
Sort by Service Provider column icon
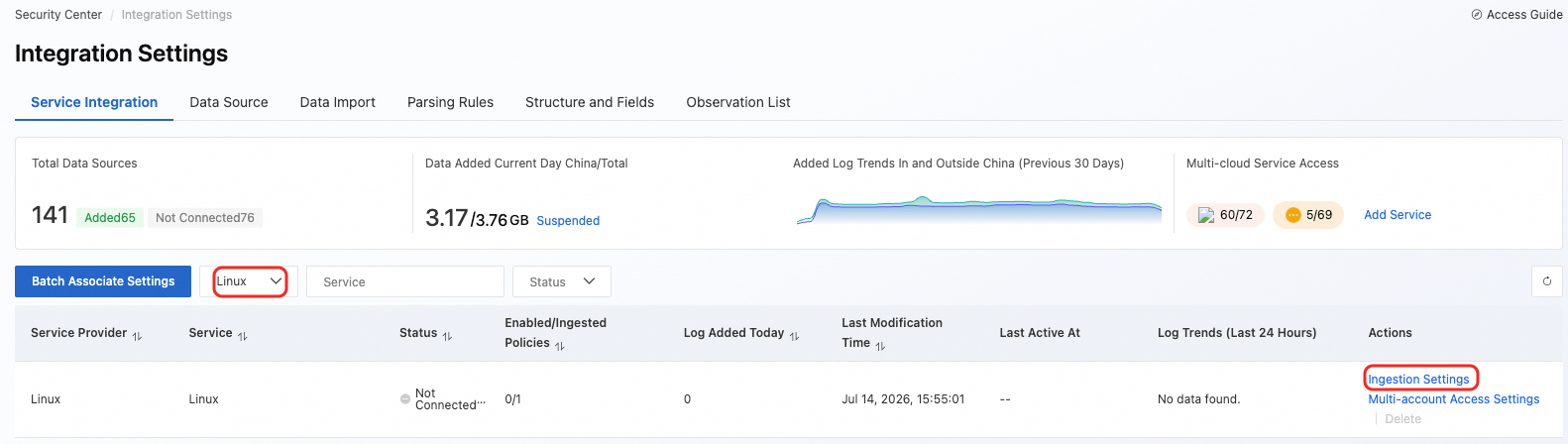[x=137, y=336]
